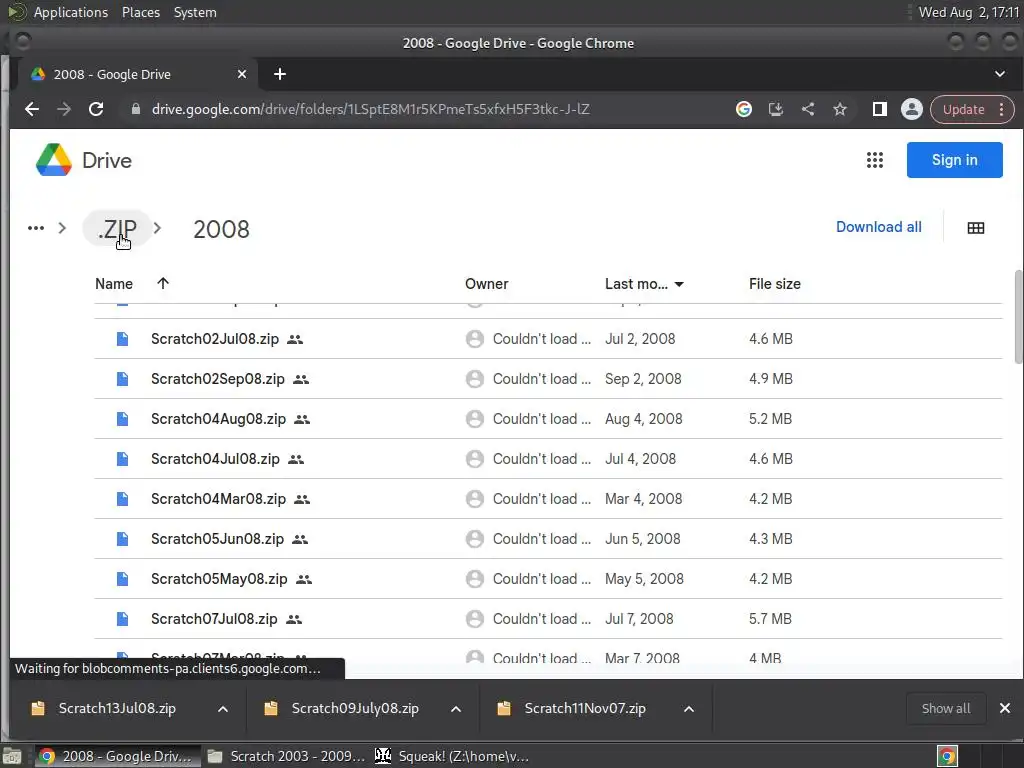This screenshot has width=1024, height=768.
Task: Select Scratch04Mar08.zip file name
Action: pyautogui.click(x=218, y=499)
